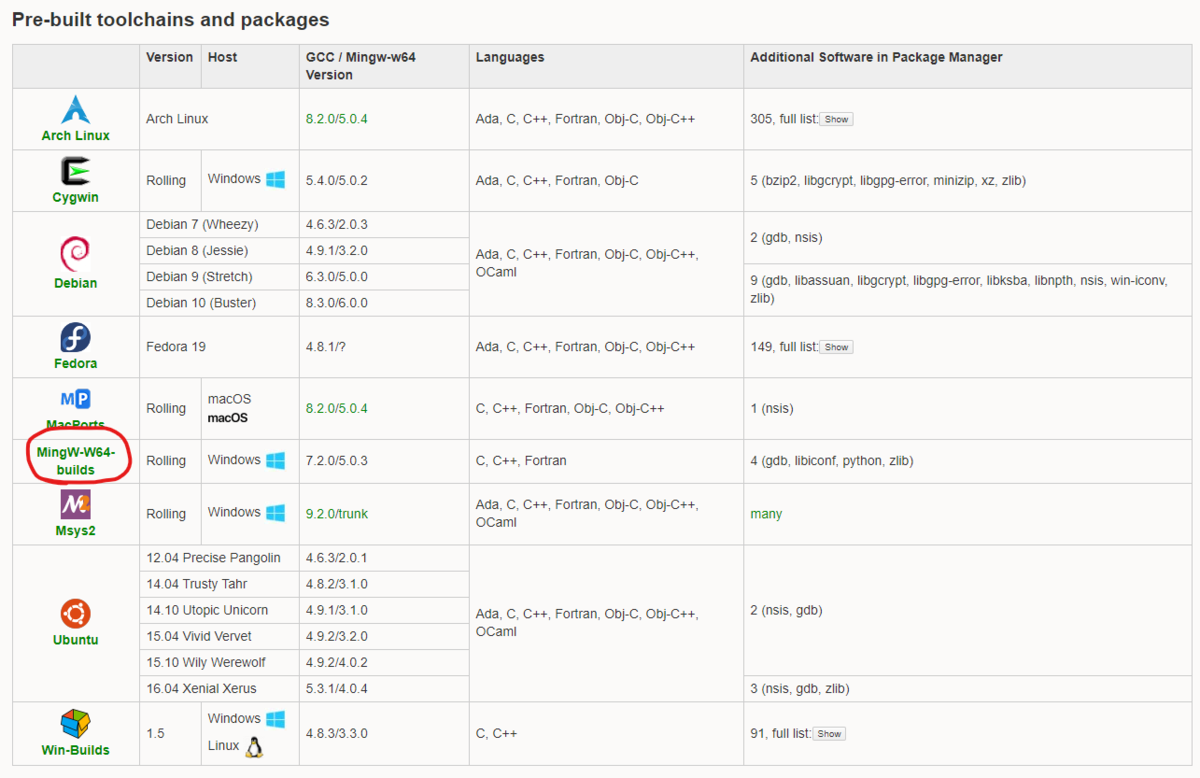The image size is (1200, 778).
Task: Click the green 'many' link for Msys2
Action: [766, 513]
